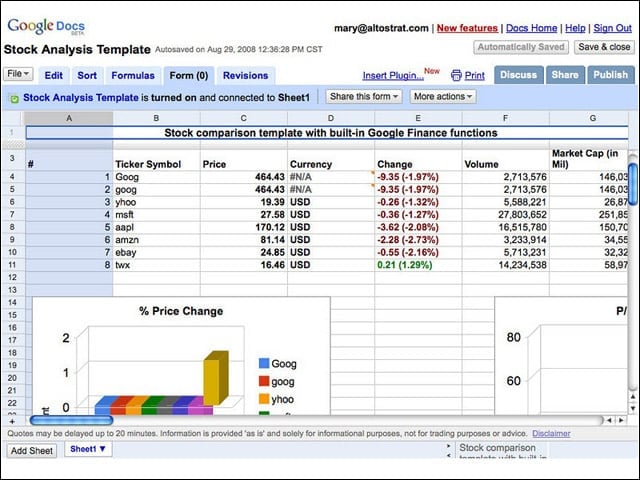Click the % Price Change chart title
640x480 pixels.
(x=181, y=311)
